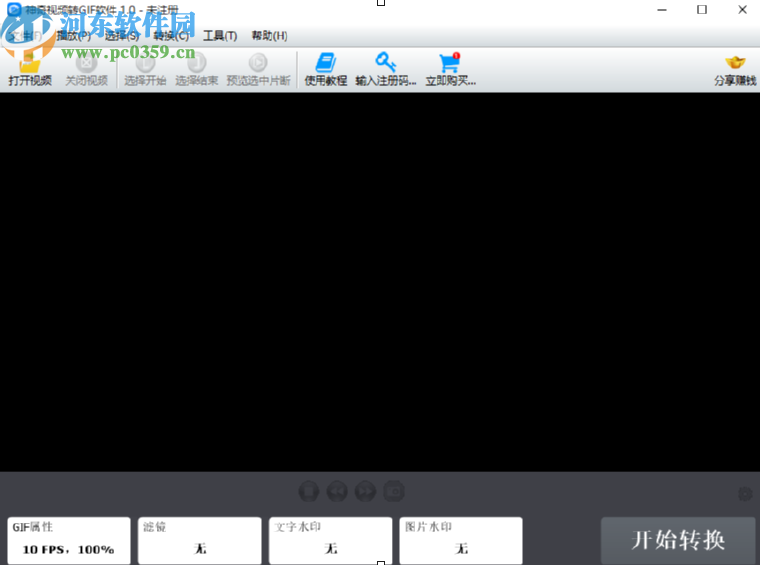Preview the selection with 预览选中片断
Screen dimensions: 760x565
(258, 71)
